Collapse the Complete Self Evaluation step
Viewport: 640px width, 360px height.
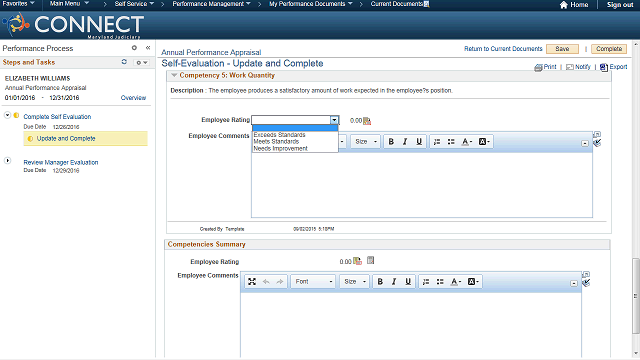7,116
